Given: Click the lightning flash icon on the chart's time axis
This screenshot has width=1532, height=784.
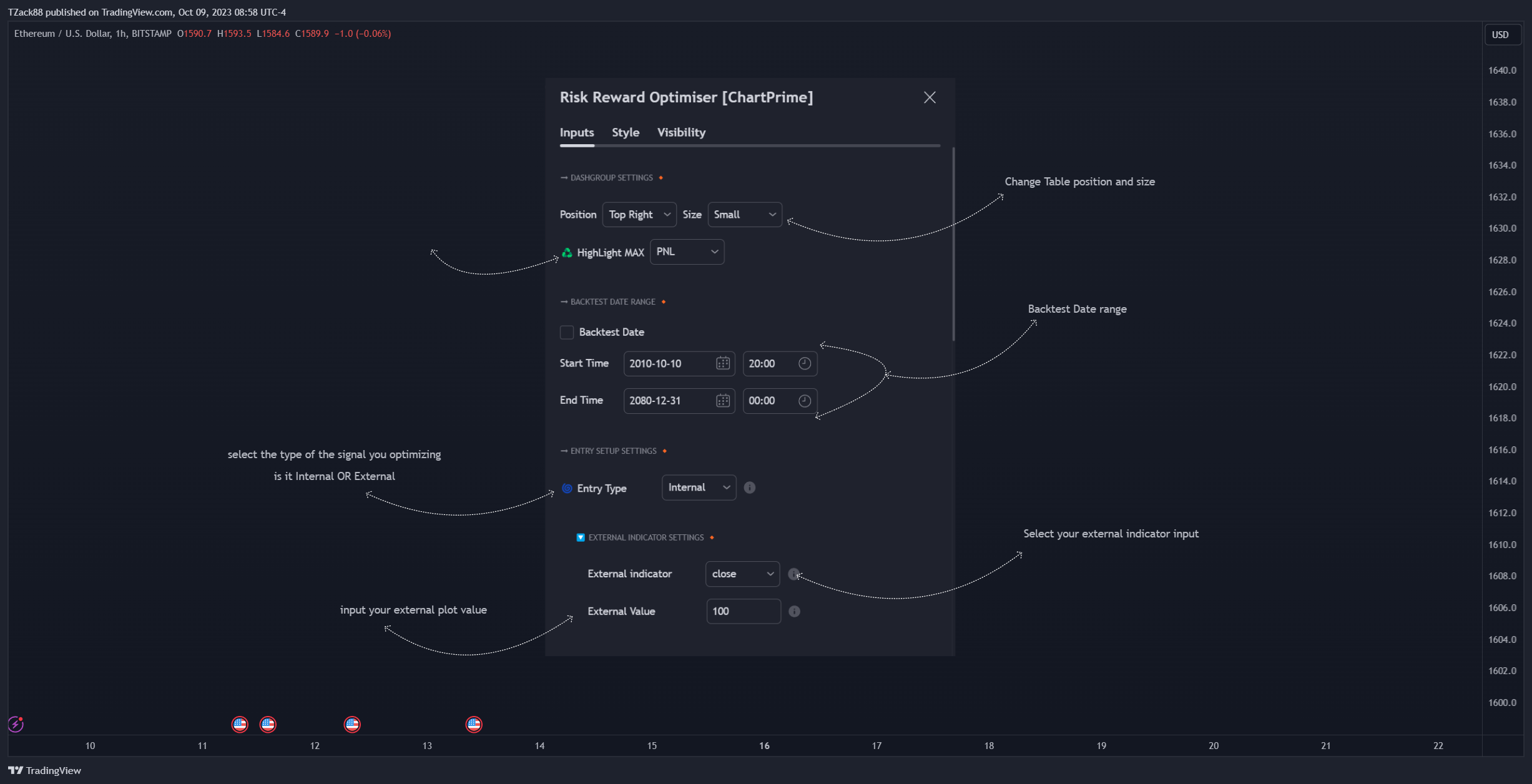Looking at the screenshot, I should coord(16,724).
